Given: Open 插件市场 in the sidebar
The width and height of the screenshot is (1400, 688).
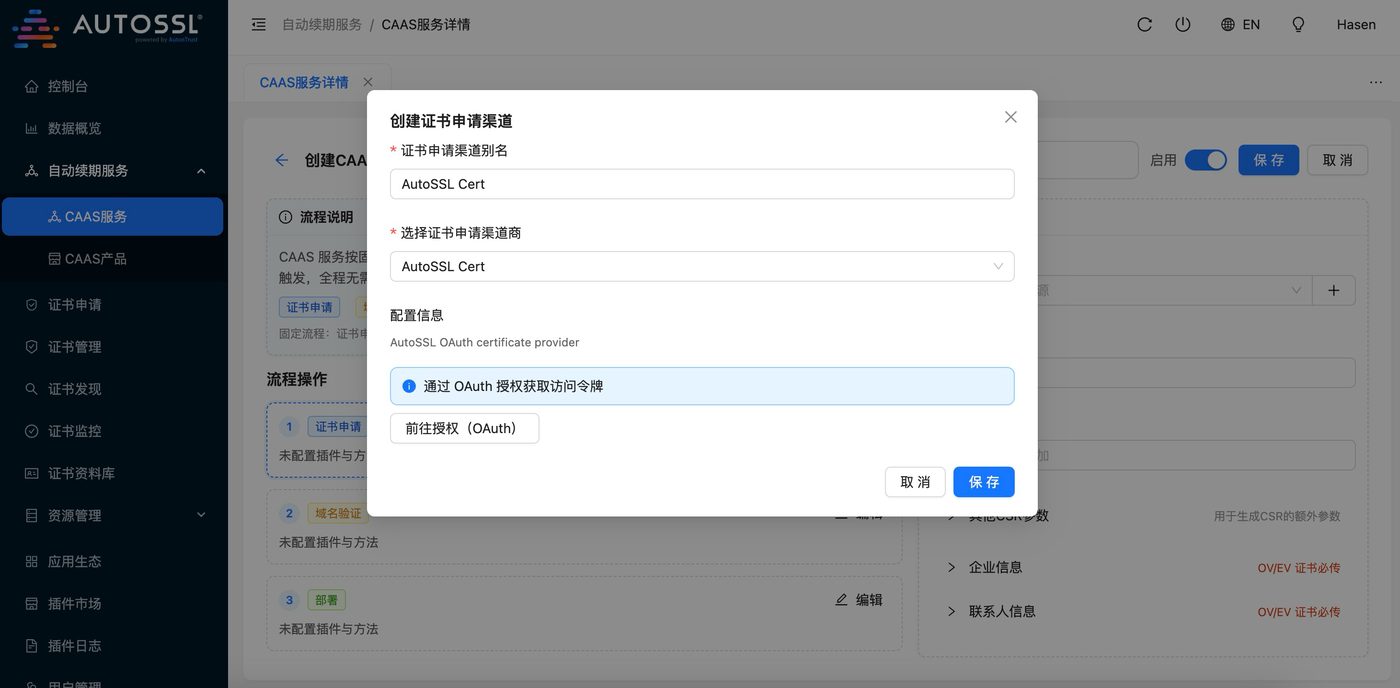Looking at the screenshot, I should (x=114, y=603).
